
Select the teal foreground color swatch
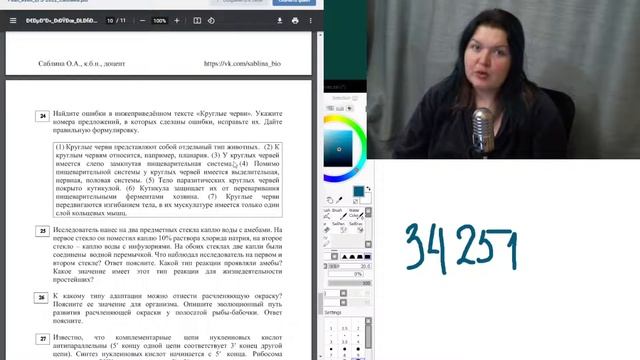point(358,191)
